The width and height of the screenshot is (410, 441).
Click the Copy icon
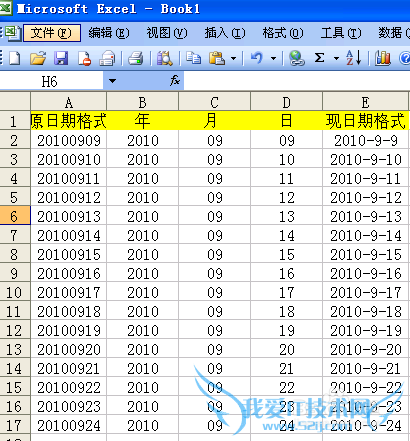(x=193, y=58)
